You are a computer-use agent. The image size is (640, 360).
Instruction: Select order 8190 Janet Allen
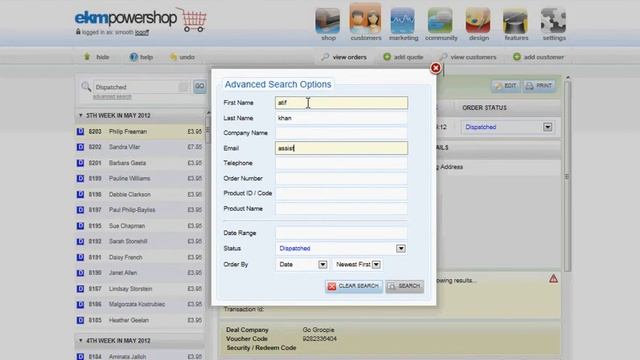click(140, 273)
